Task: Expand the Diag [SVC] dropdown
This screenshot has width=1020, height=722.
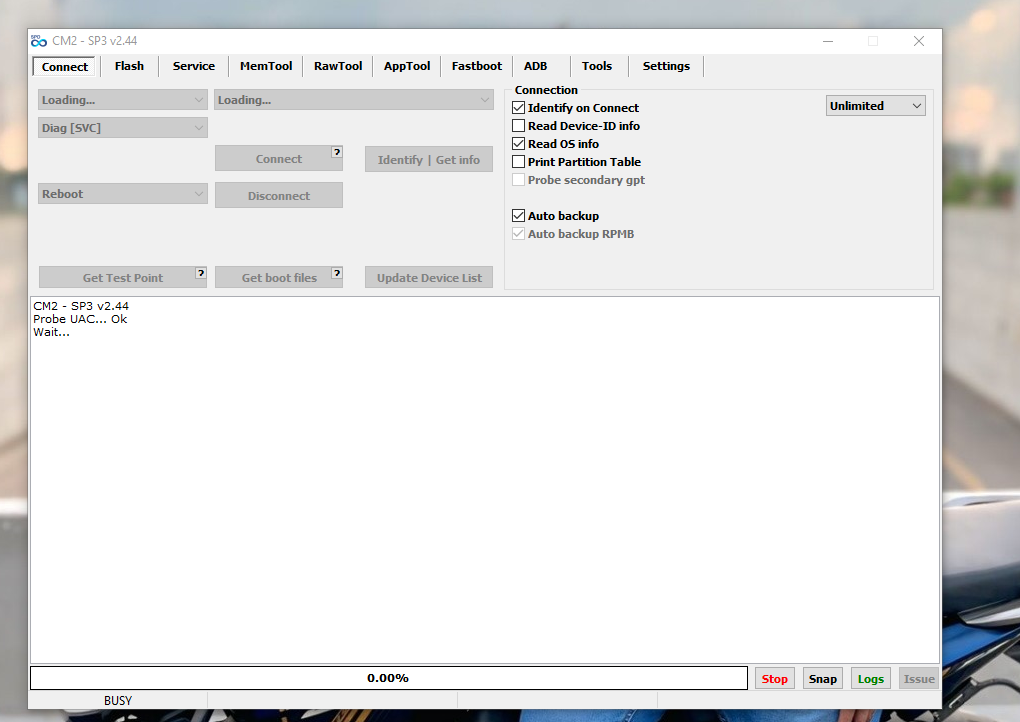Action: point(123,128)
